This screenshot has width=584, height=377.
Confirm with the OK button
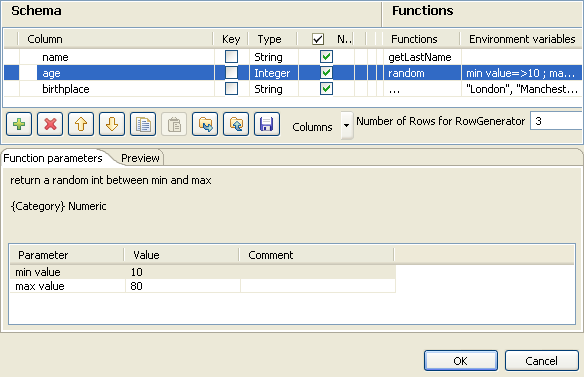click(x=461, y=361)
